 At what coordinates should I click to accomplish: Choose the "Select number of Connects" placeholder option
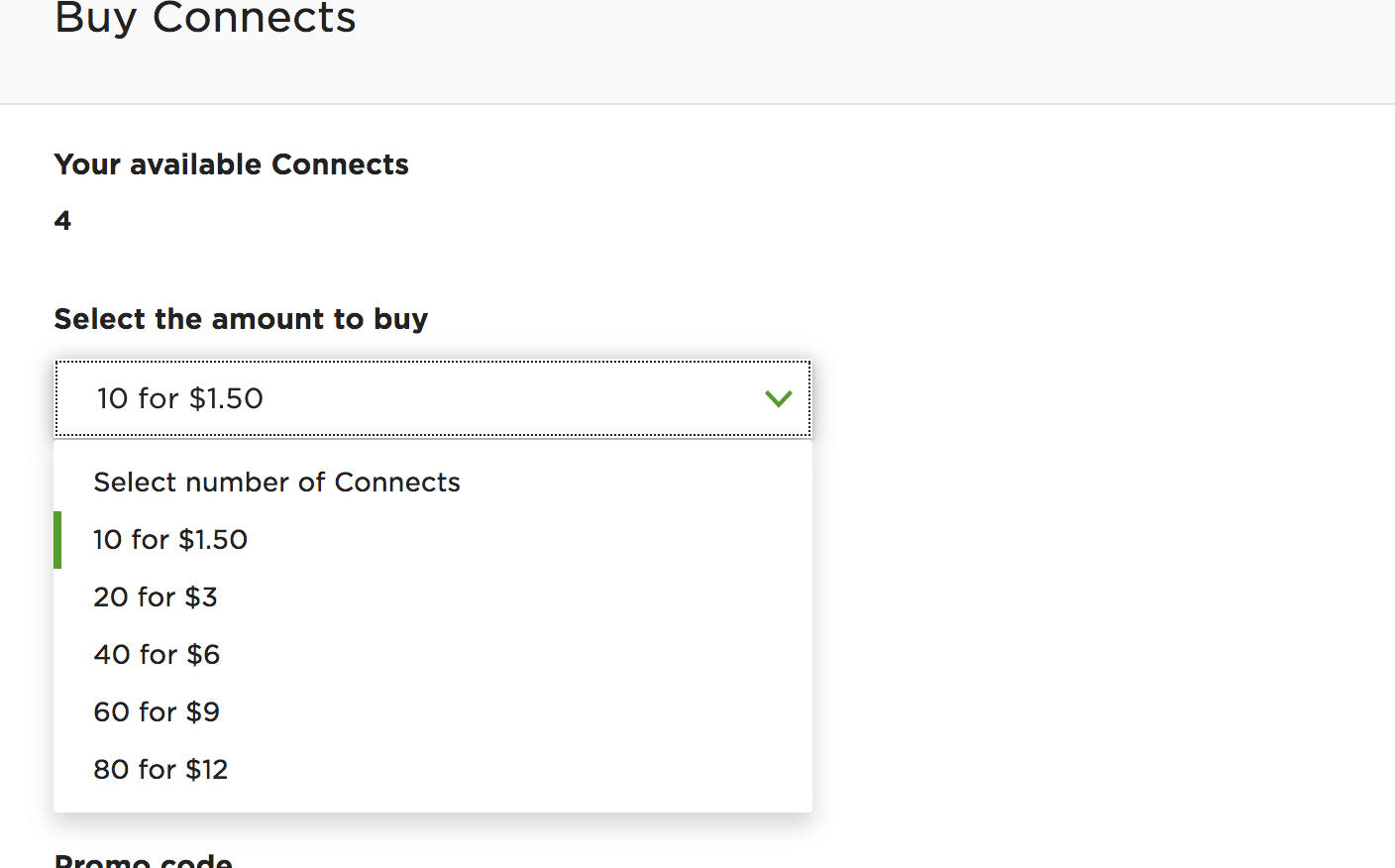[x=276, y=483]
